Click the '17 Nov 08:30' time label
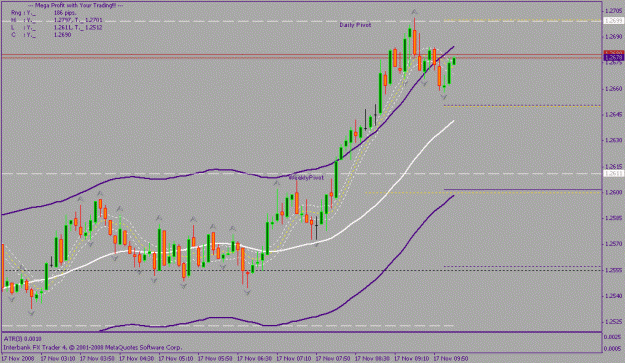The width and height of the screenshot is (625, 363). [373, 358]
